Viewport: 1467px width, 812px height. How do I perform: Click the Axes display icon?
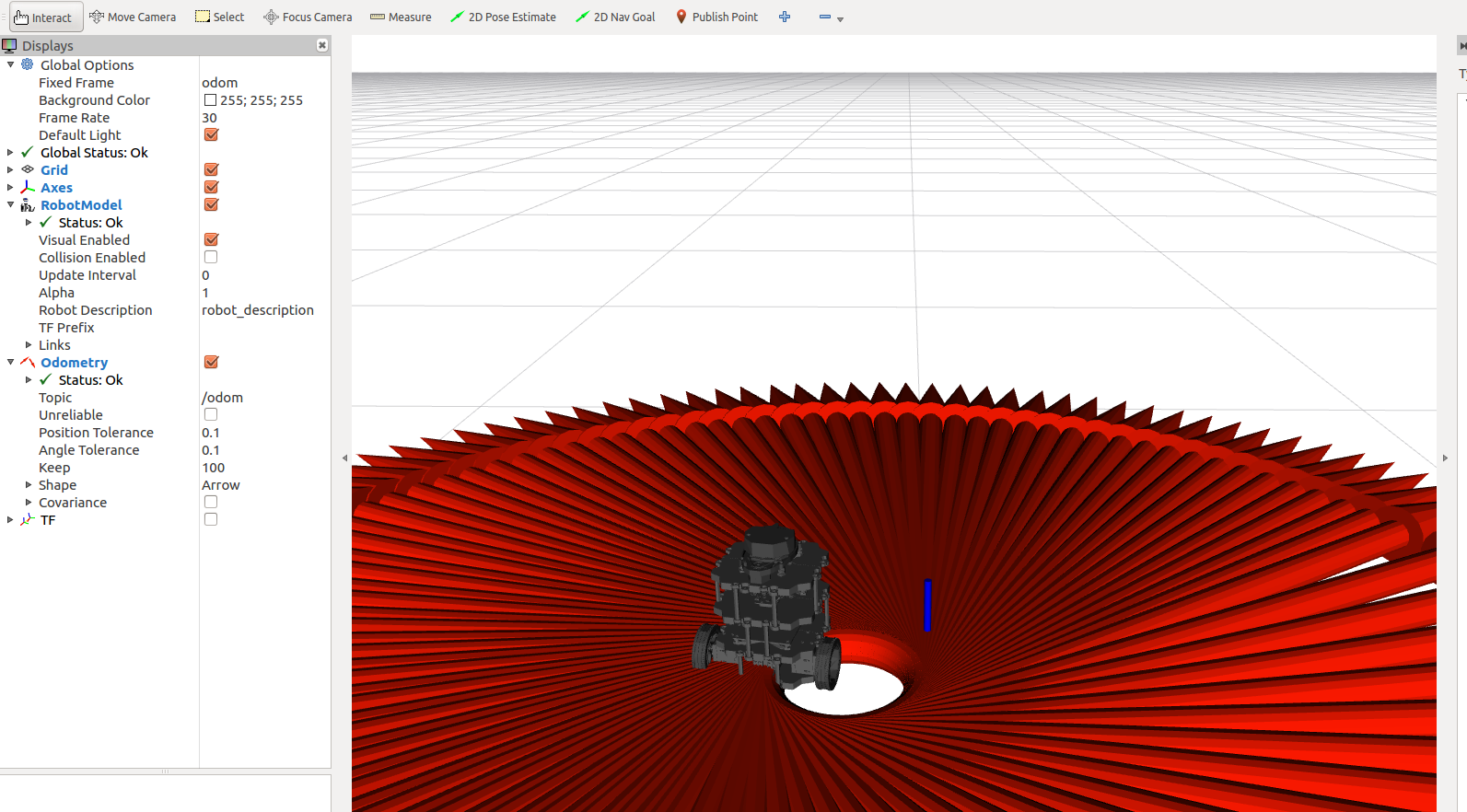click(28, 187)
